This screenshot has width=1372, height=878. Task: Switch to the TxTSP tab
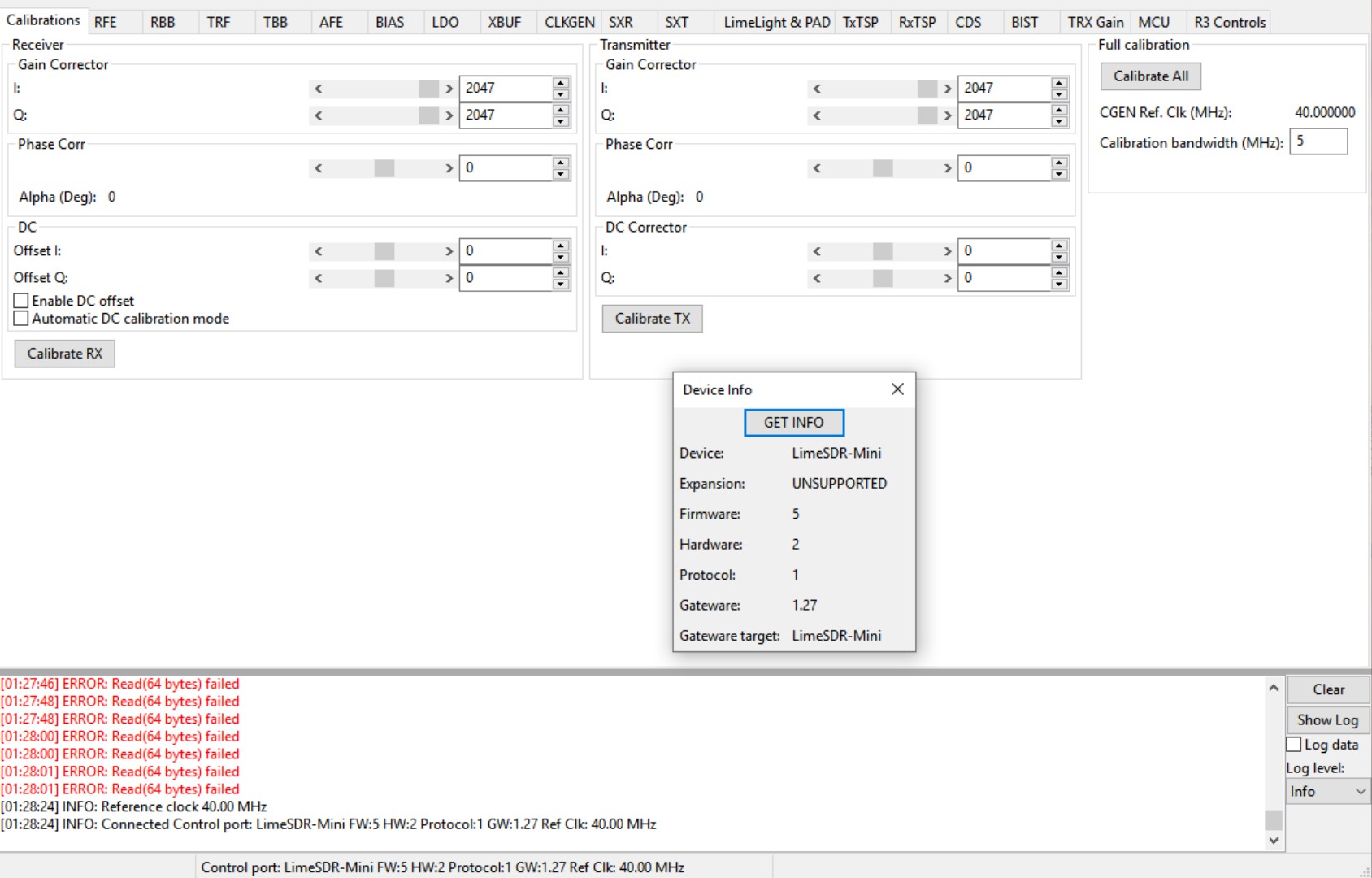(x=861, y=22)
